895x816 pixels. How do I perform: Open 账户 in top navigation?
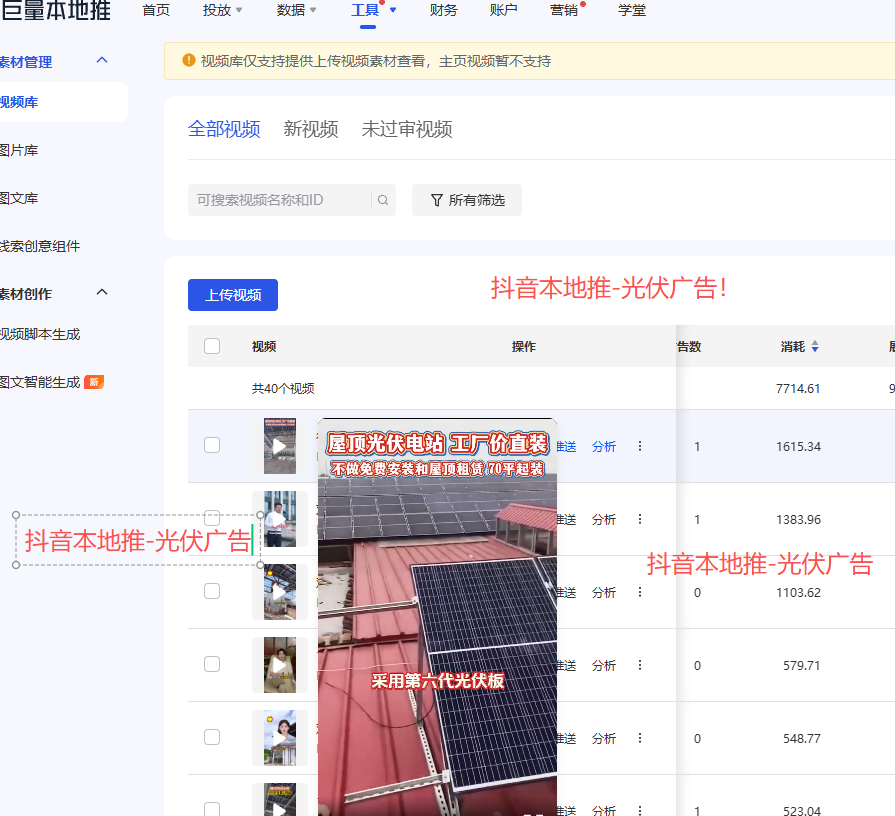coord(503,10)
